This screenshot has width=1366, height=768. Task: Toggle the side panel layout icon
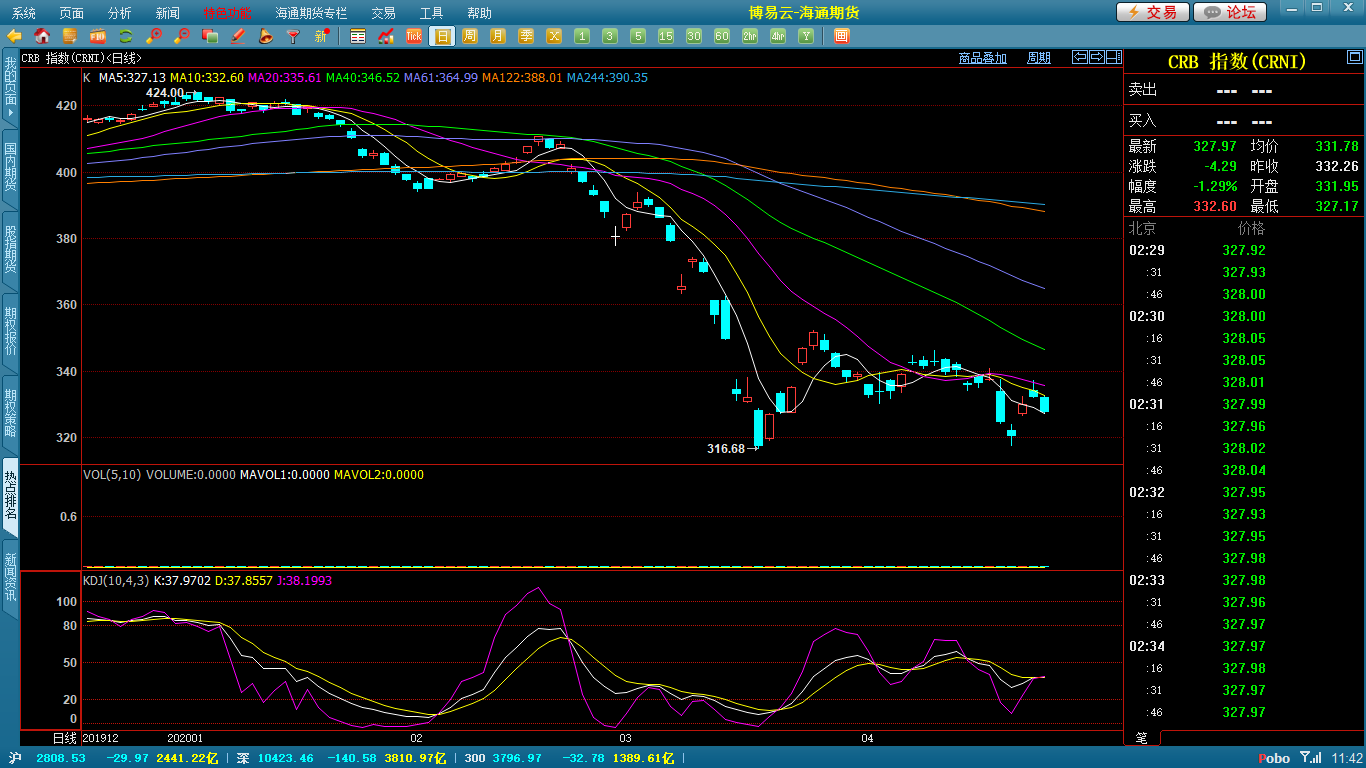pyautogui.click(x=1113, y=57)
